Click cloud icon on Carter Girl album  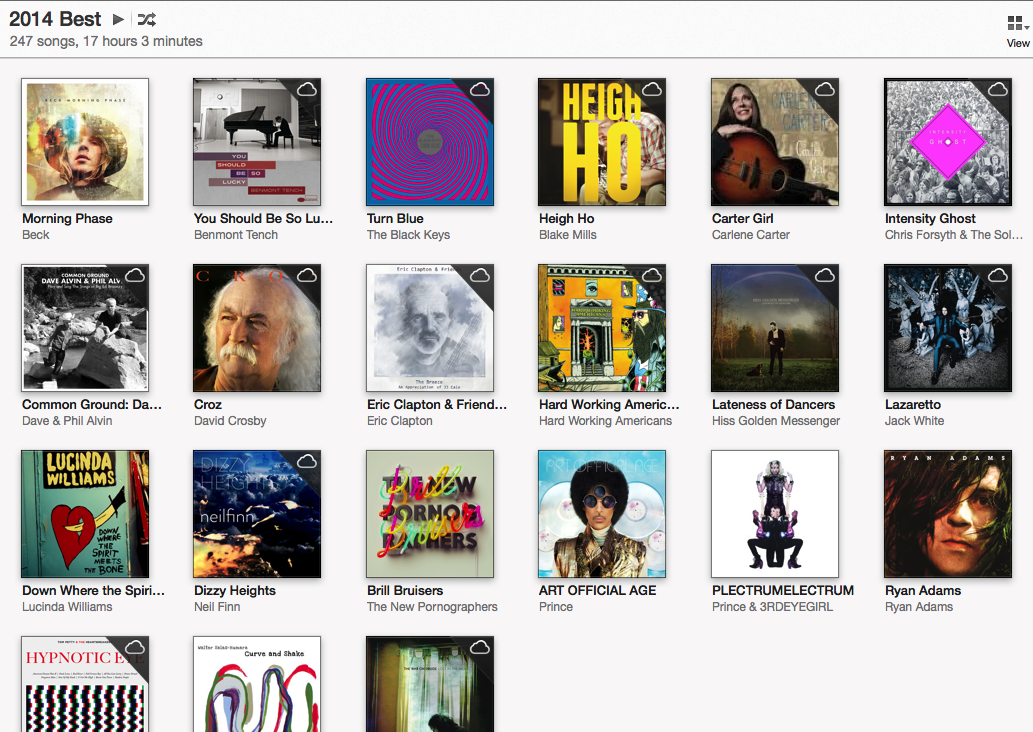825,89
